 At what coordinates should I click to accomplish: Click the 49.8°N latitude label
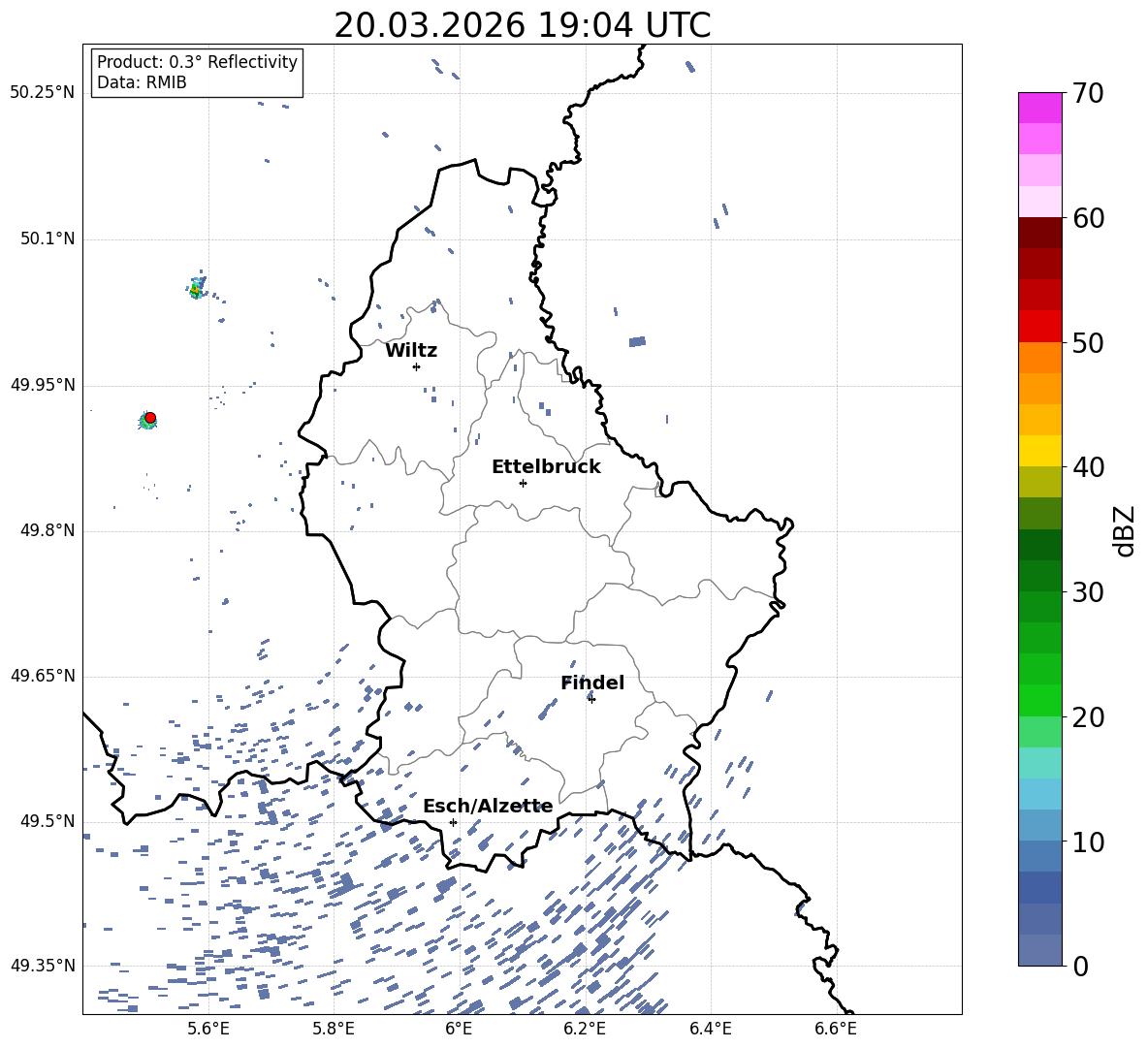(47, 530)
